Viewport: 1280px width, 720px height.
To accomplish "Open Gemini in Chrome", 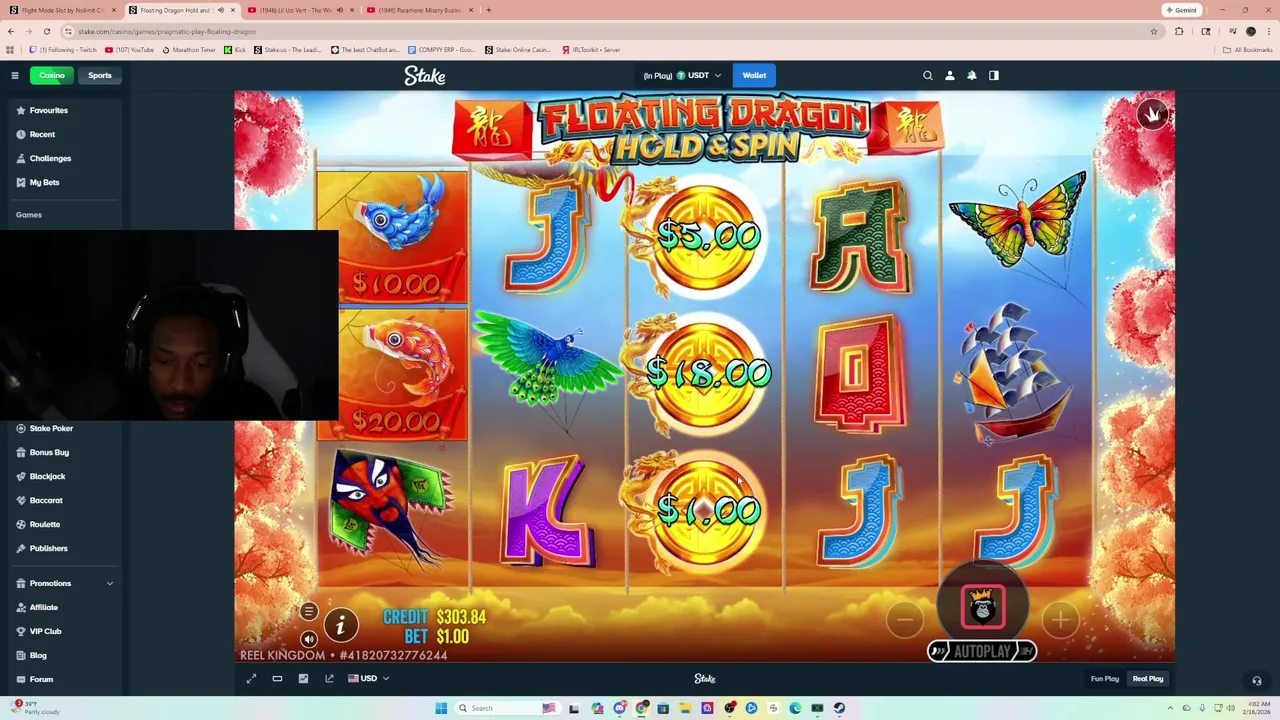I will [x=1181, y=10].
